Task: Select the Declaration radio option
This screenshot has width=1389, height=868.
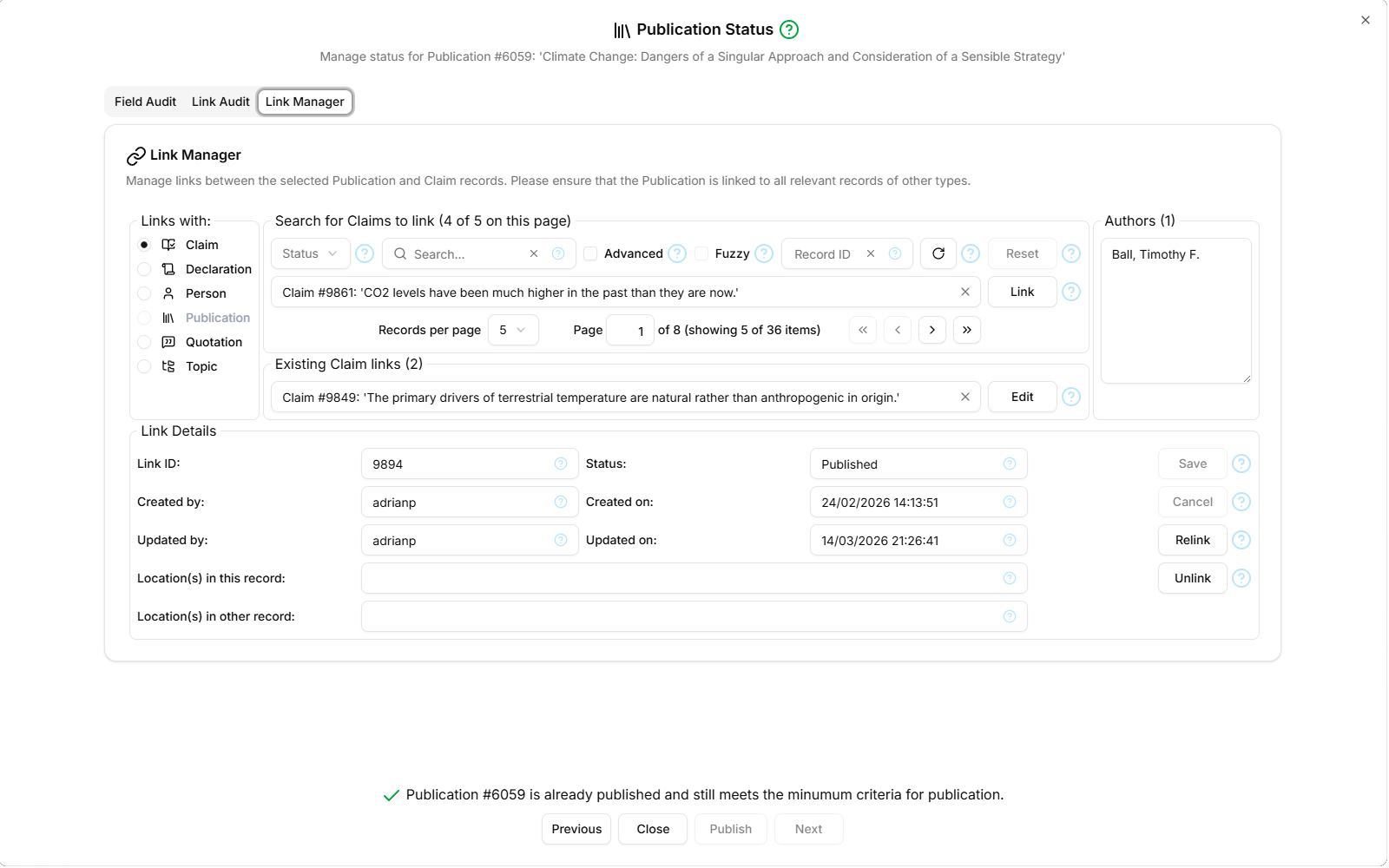Action: click(144, 269)
